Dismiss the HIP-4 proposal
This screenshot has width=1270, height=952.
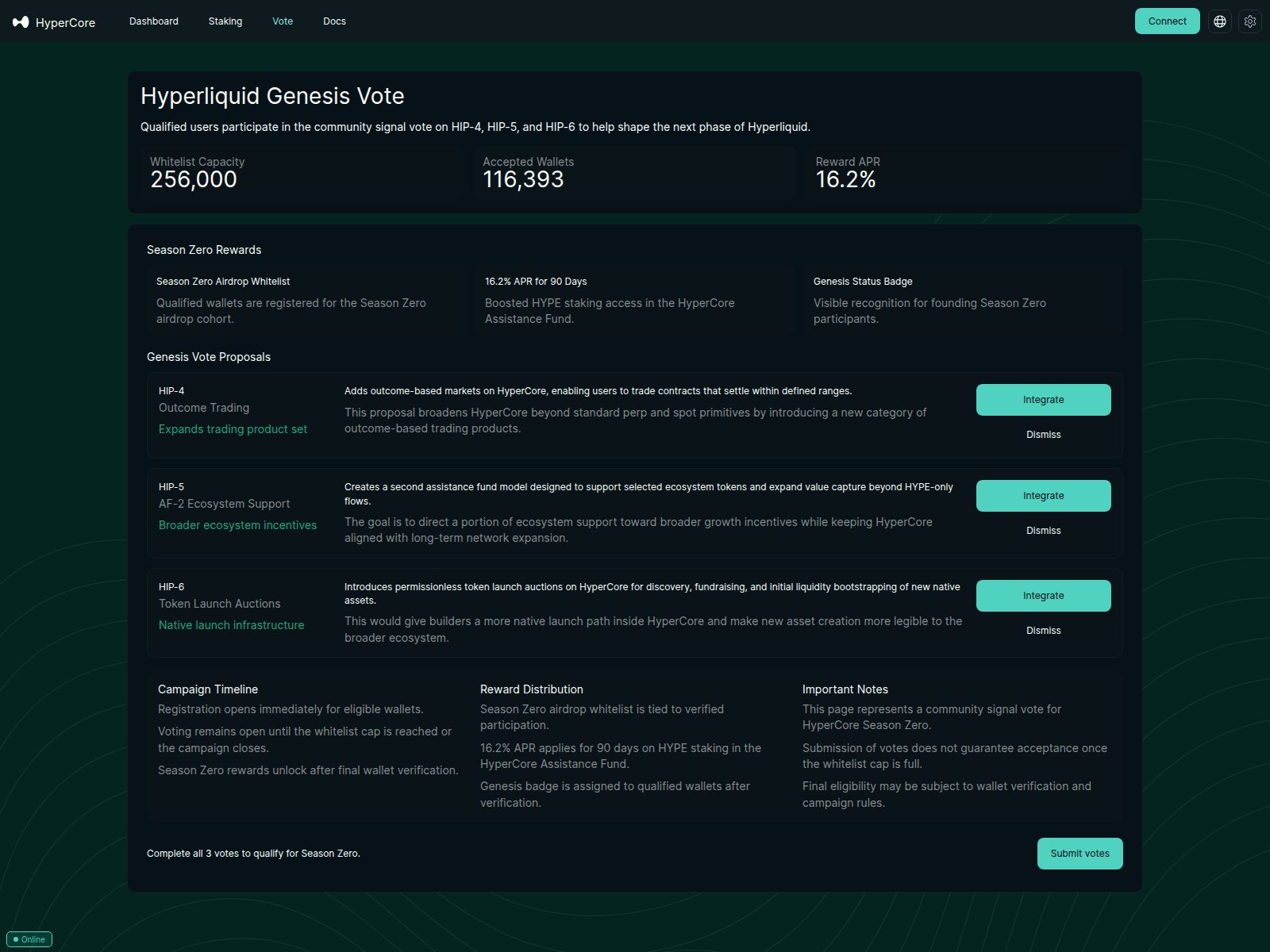tap(1043, 434)
